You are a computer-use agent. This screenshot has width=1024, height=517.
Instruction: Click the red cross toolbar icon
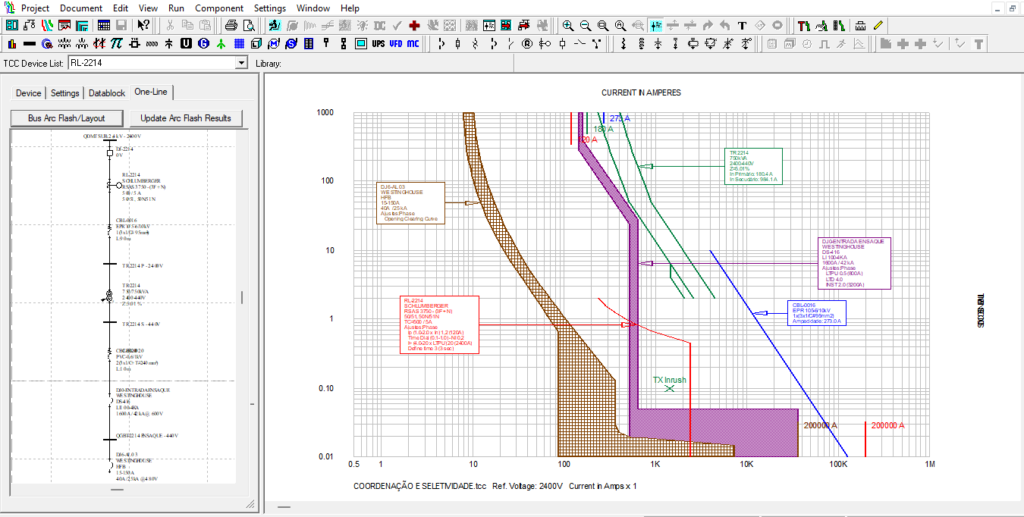click(415, 25)
